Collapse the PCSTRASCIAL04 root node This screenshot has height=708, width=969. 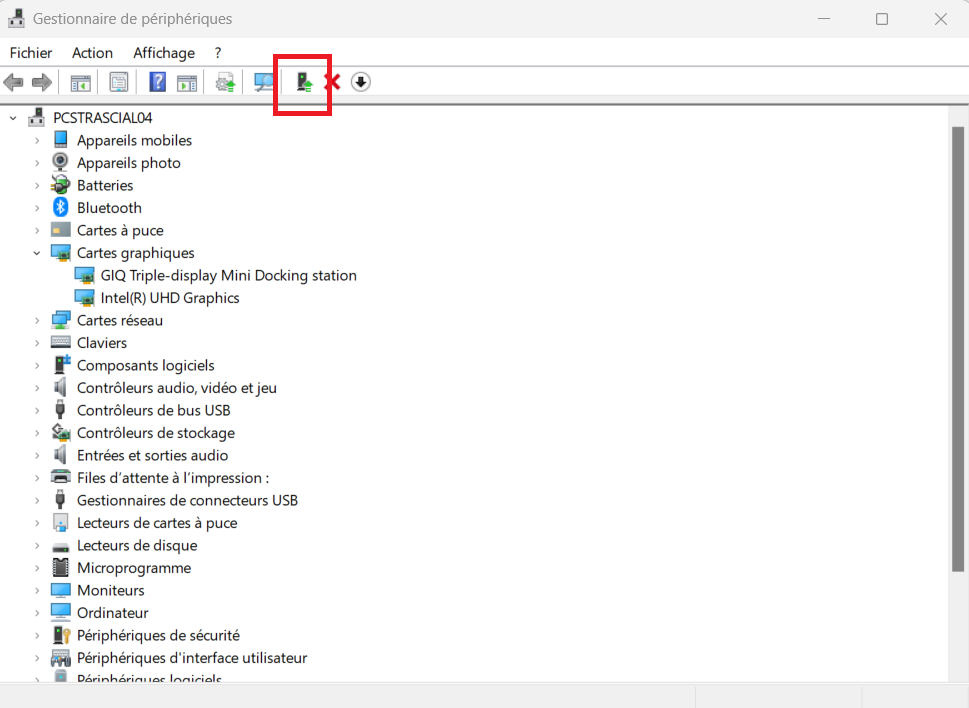(x=13, y=118)
